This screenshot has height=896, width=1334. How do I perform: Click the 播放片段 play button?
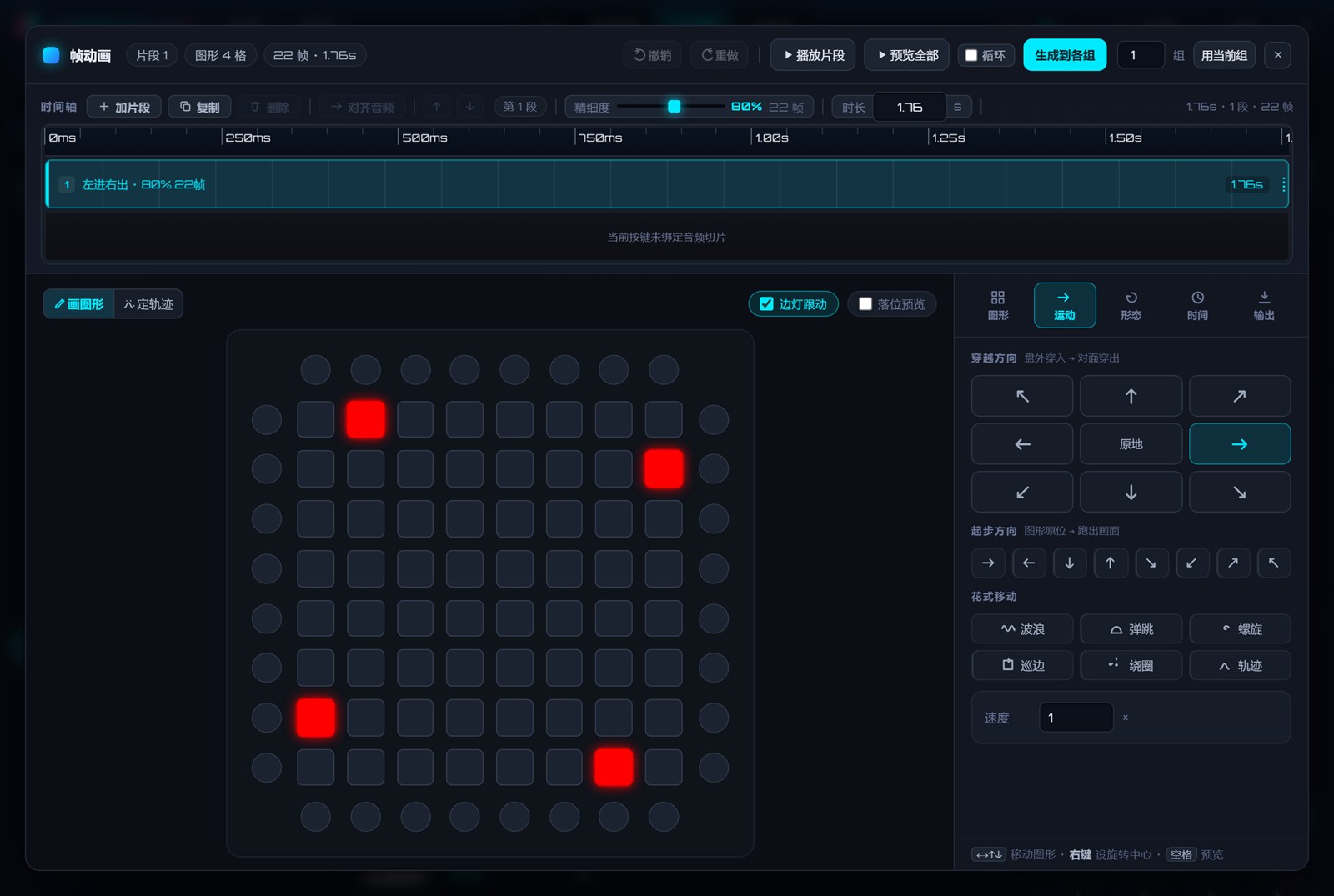pyautogui.click(x=813, y=55)
